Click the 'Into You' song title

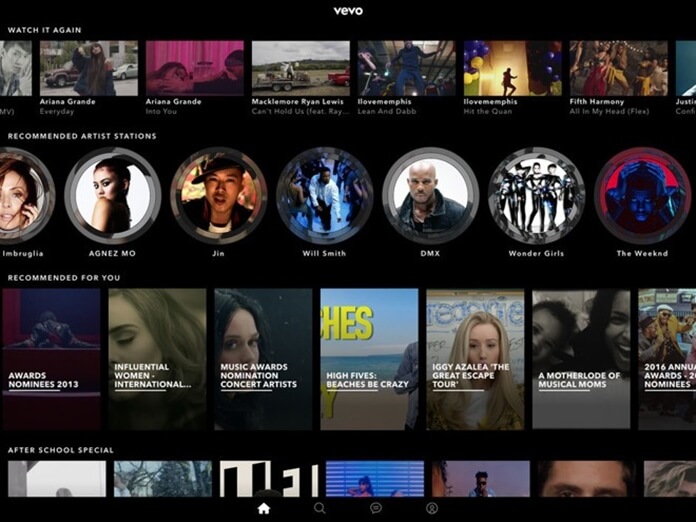click(x=161, y=111)
